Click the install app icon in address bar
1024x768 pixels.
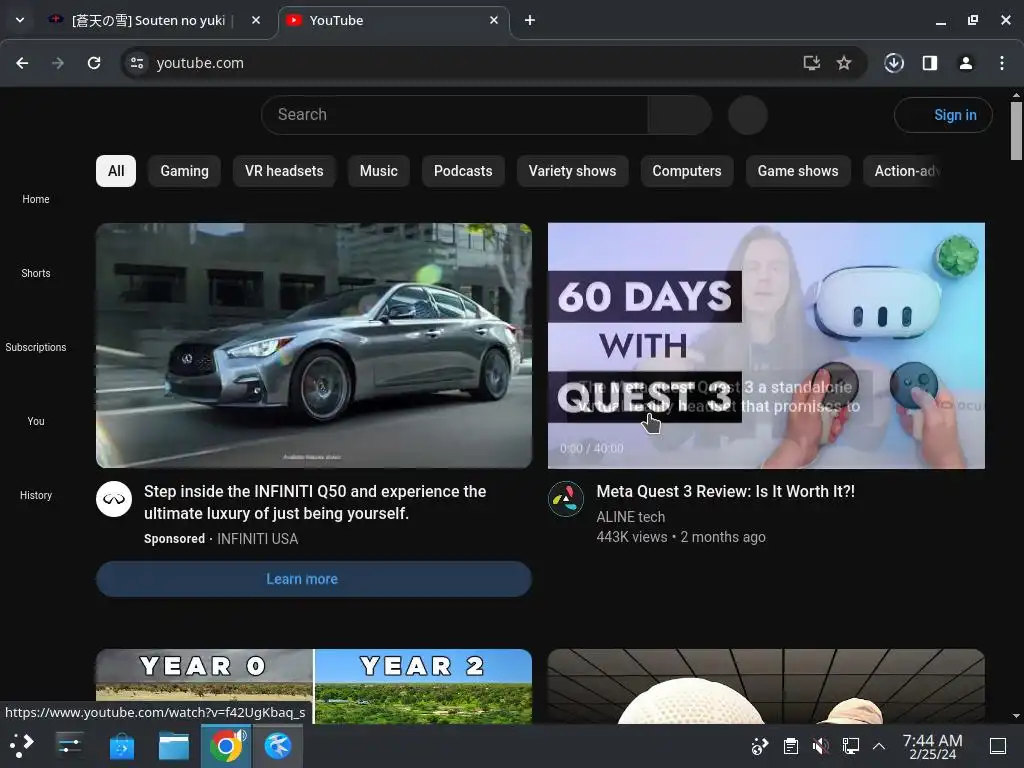point(812,63)
